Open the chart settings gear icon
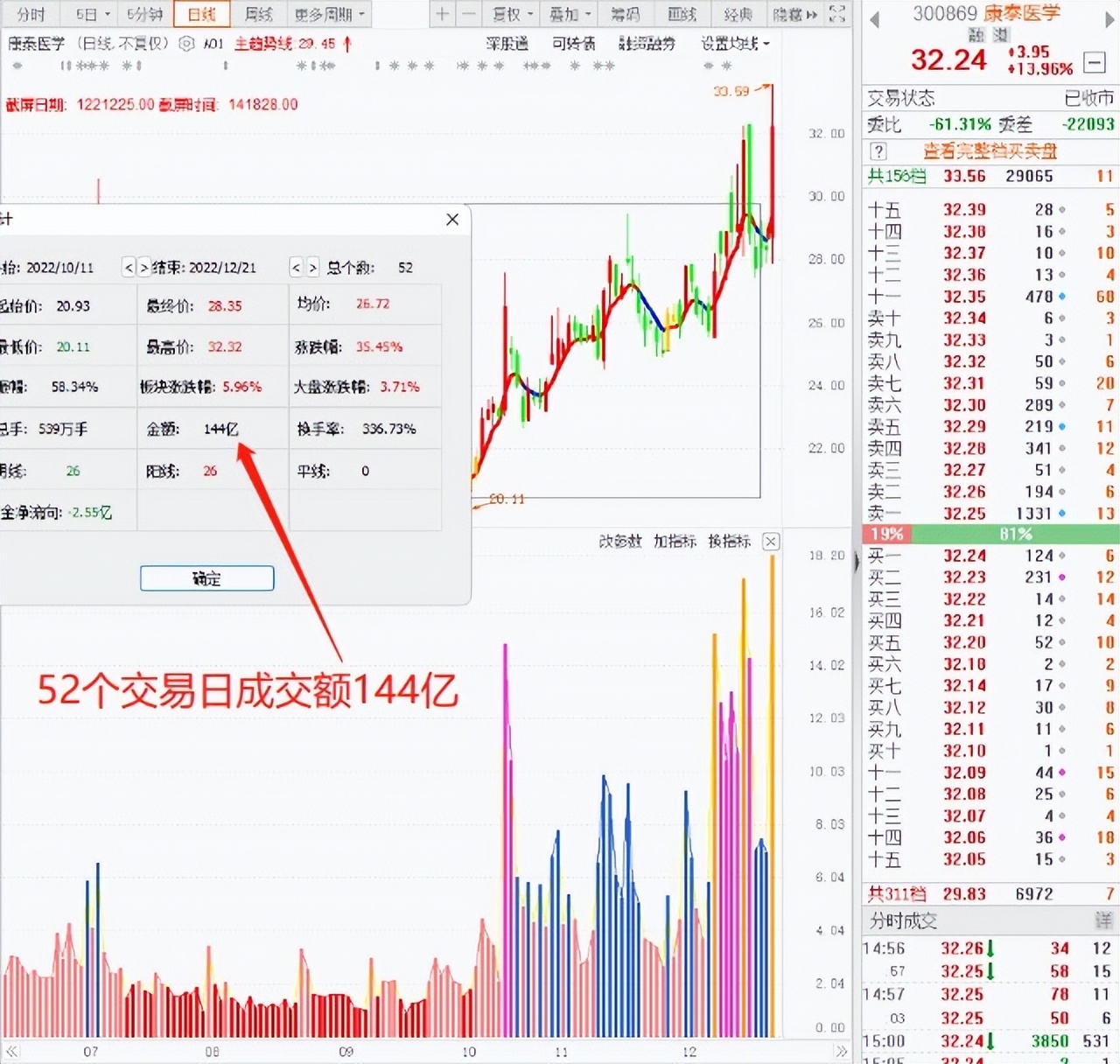This screenshot has width=1120, height=1064. [185, 44]
